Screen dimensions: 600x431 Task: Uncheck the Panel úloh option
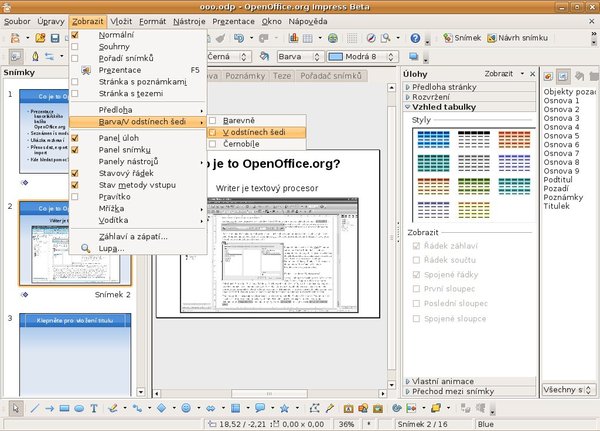click(75, 138)
